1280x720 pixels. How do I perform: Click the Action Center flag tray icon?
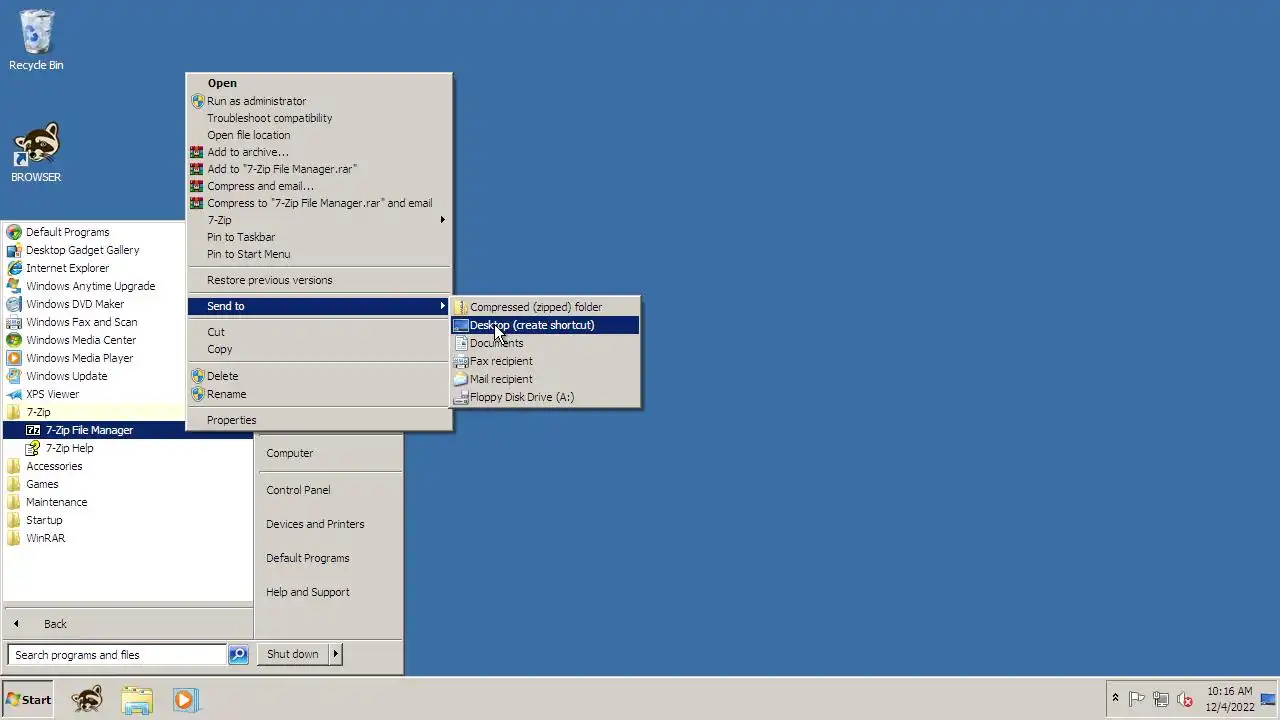[1137, 699]
